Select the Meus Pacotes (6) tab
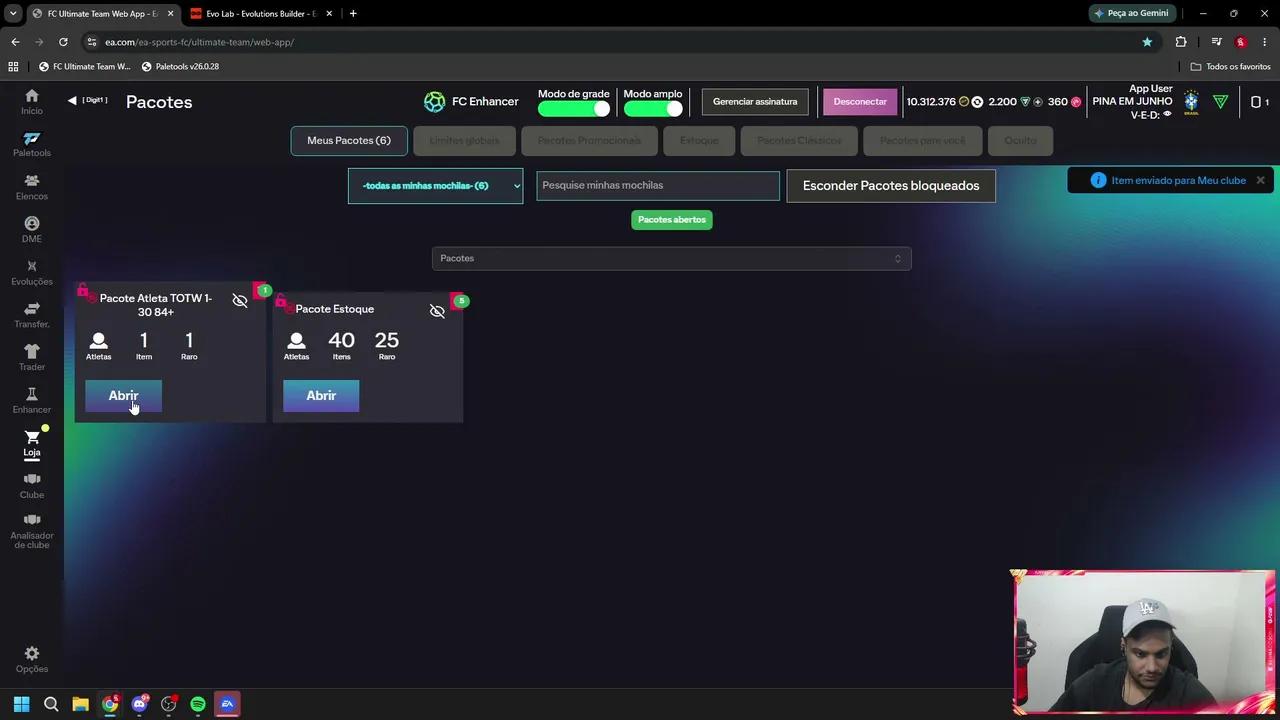 pos(349,140)
